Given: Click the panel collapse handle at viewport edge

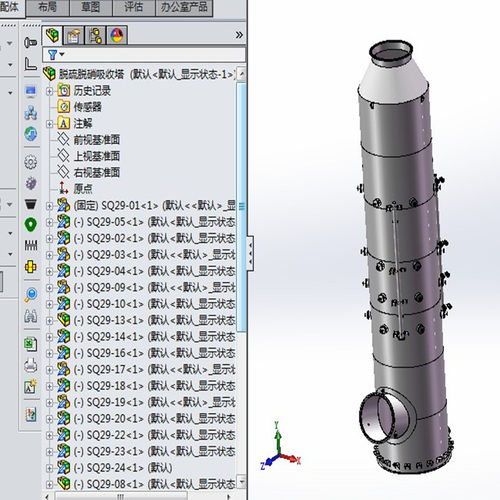Looking at the screenshot, I should (250, 253).
